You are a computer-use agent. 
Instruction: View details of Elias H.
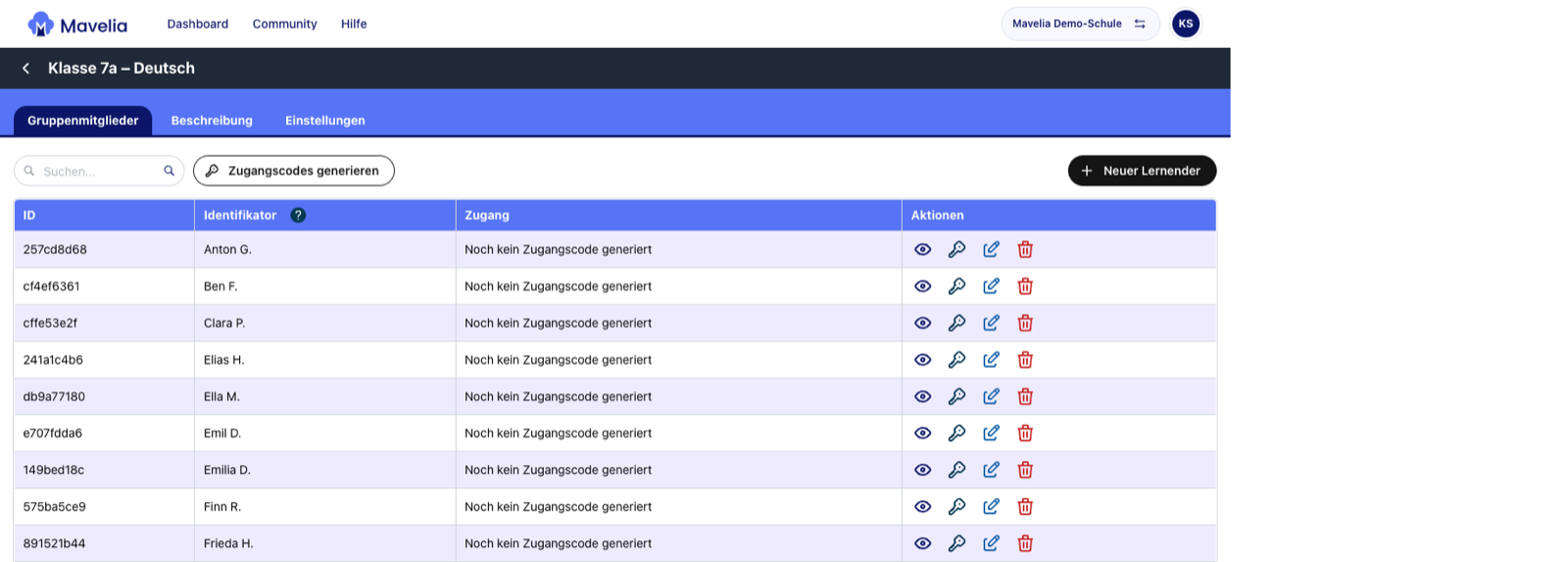923,360
